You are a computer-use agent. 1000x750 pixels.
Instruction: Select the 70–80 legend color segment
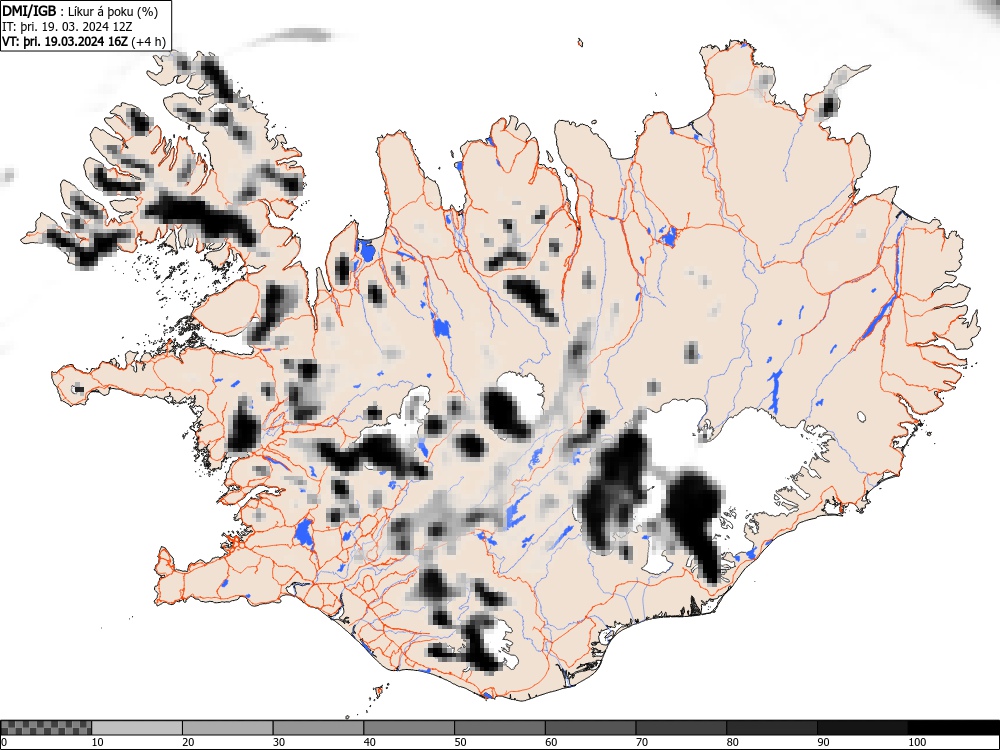pyautogui.click(x=681, y=728)
